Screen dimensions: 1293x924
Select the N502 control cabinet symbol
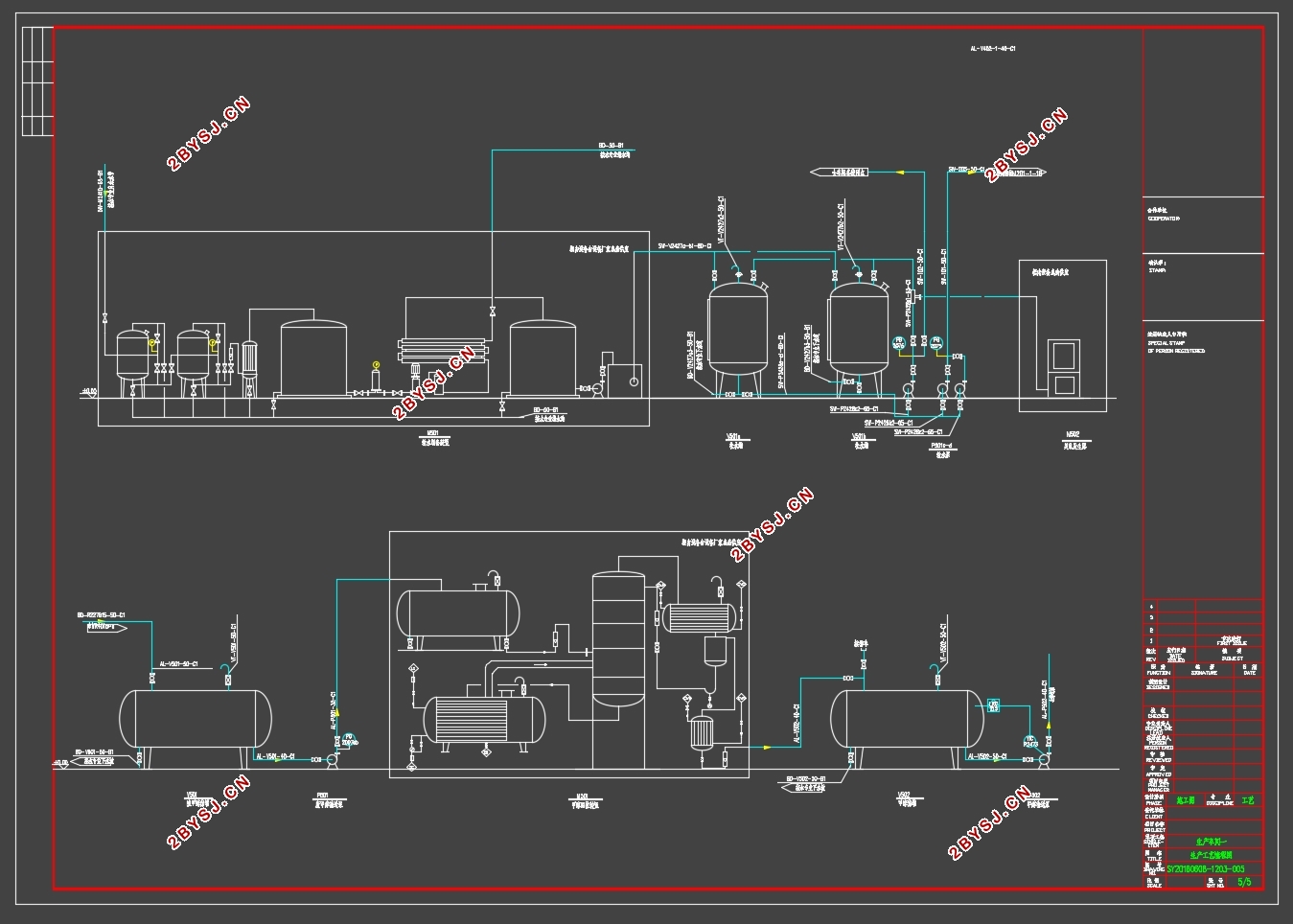pyautogui.click(x=1065, y=366)
